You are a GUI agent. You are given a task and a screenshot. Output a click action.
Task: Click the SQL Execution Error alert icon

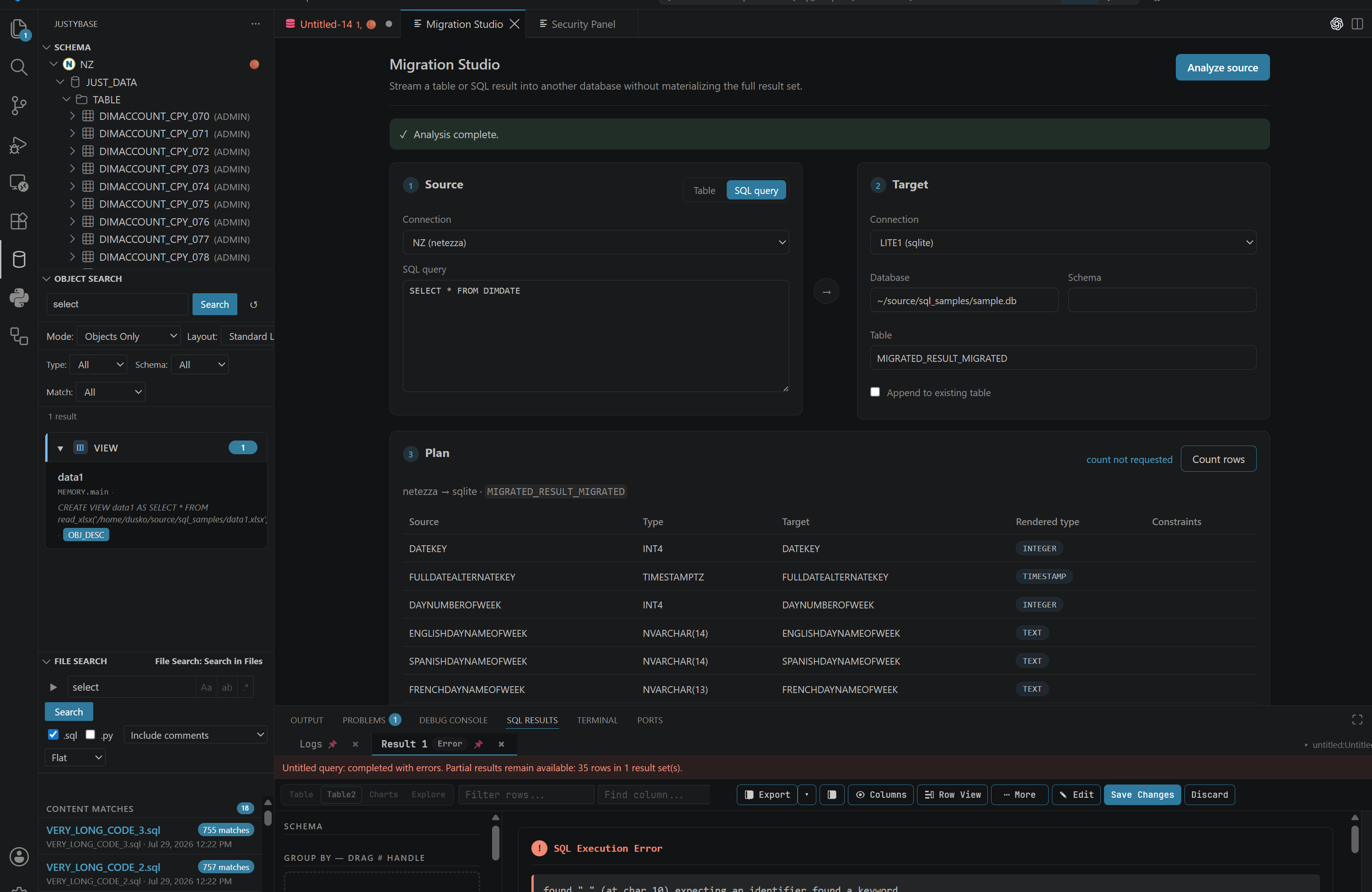[x=539, y=848]
